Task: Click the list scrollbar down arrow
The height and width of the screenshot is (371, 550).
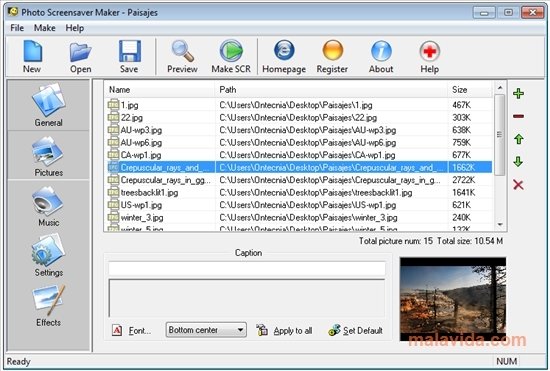Action: coord(500,224)
